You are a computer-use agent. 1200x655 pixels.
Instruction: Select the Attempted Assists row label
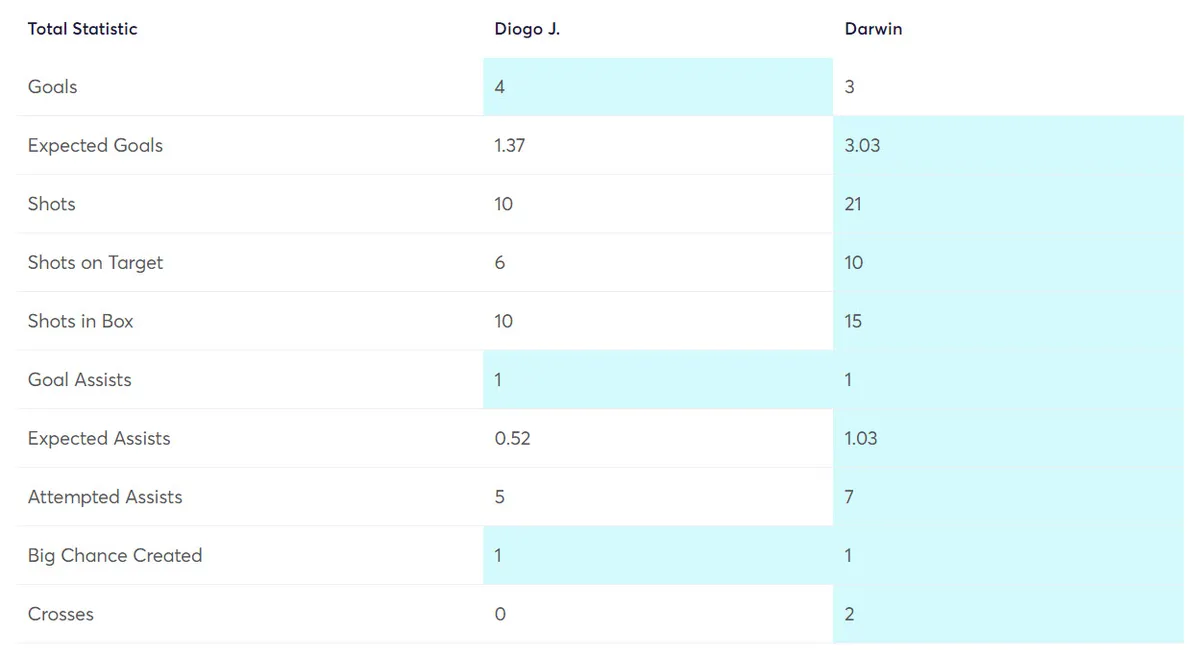105,497
